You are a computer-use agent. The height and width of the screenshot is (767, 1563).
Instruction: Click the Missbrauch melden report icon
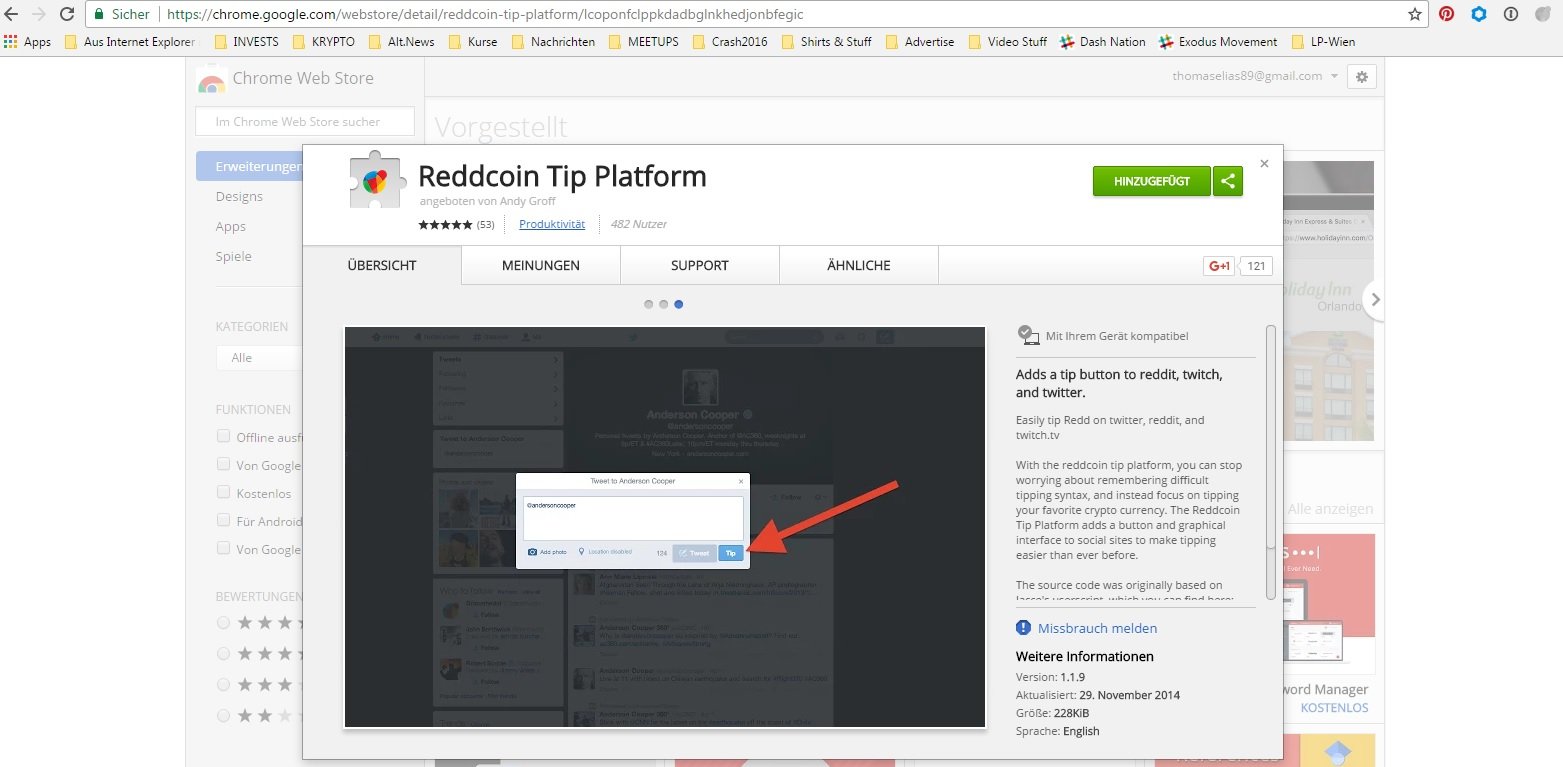[x=1023, y=628]
